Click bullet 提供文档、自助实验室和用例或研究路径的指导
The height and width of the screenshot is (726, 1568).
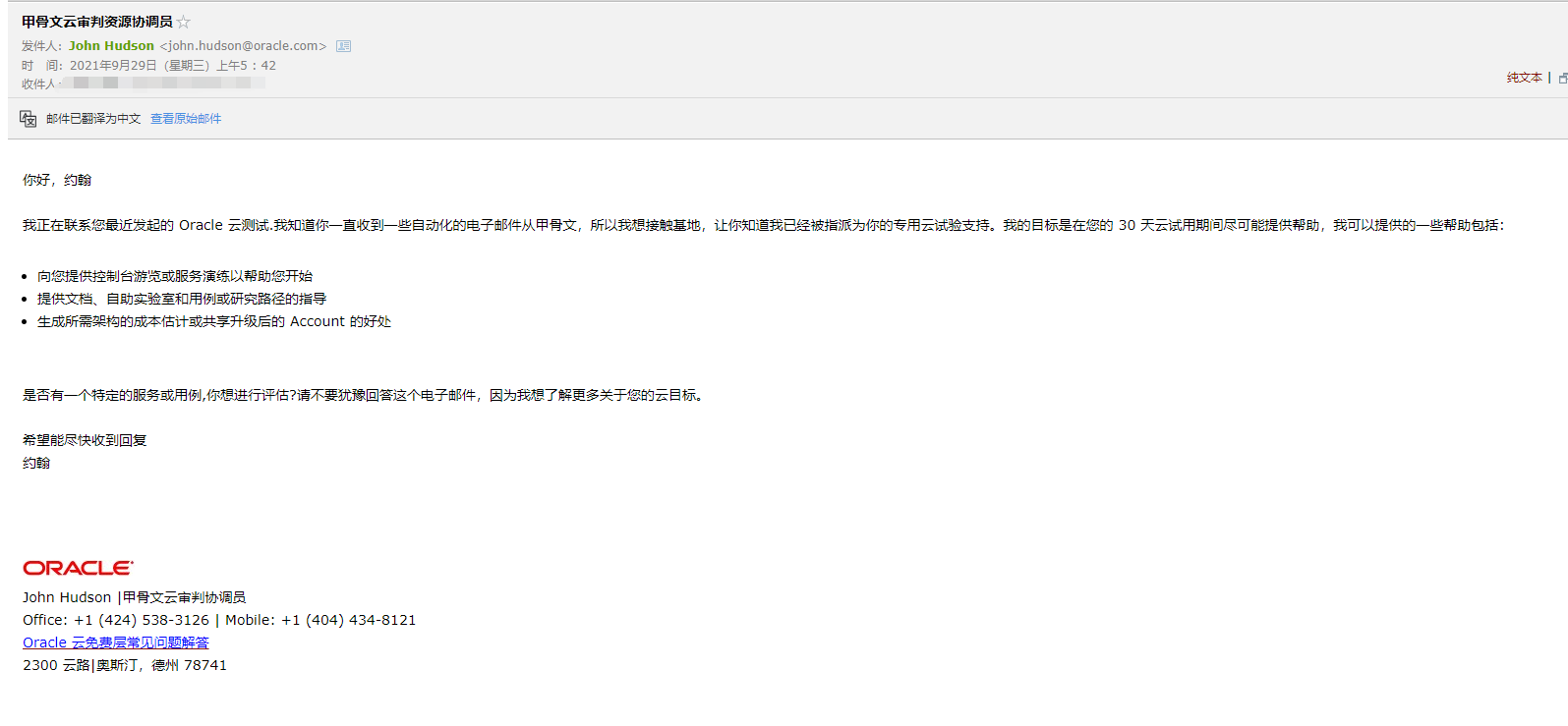pyautogui.click(x=182, y=299)
